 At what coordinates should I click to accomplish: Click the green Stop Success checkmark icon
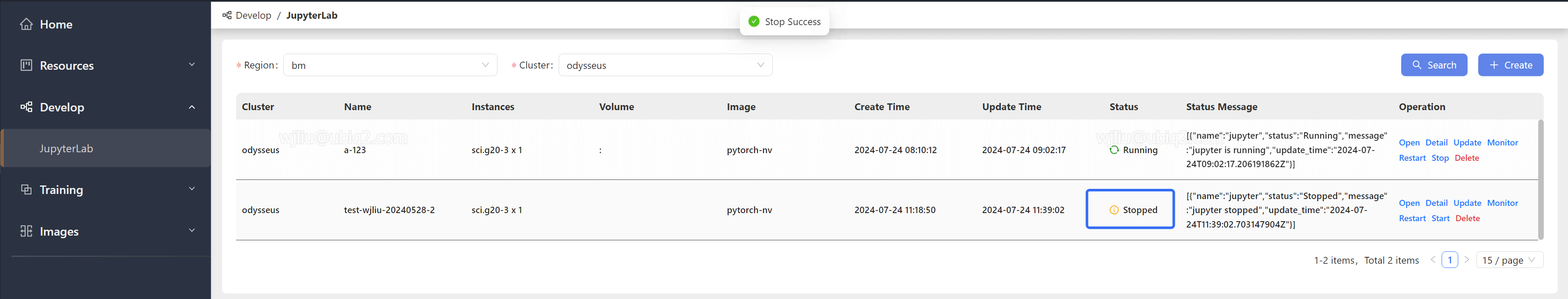pyautogui.click(x=754, y=21)
